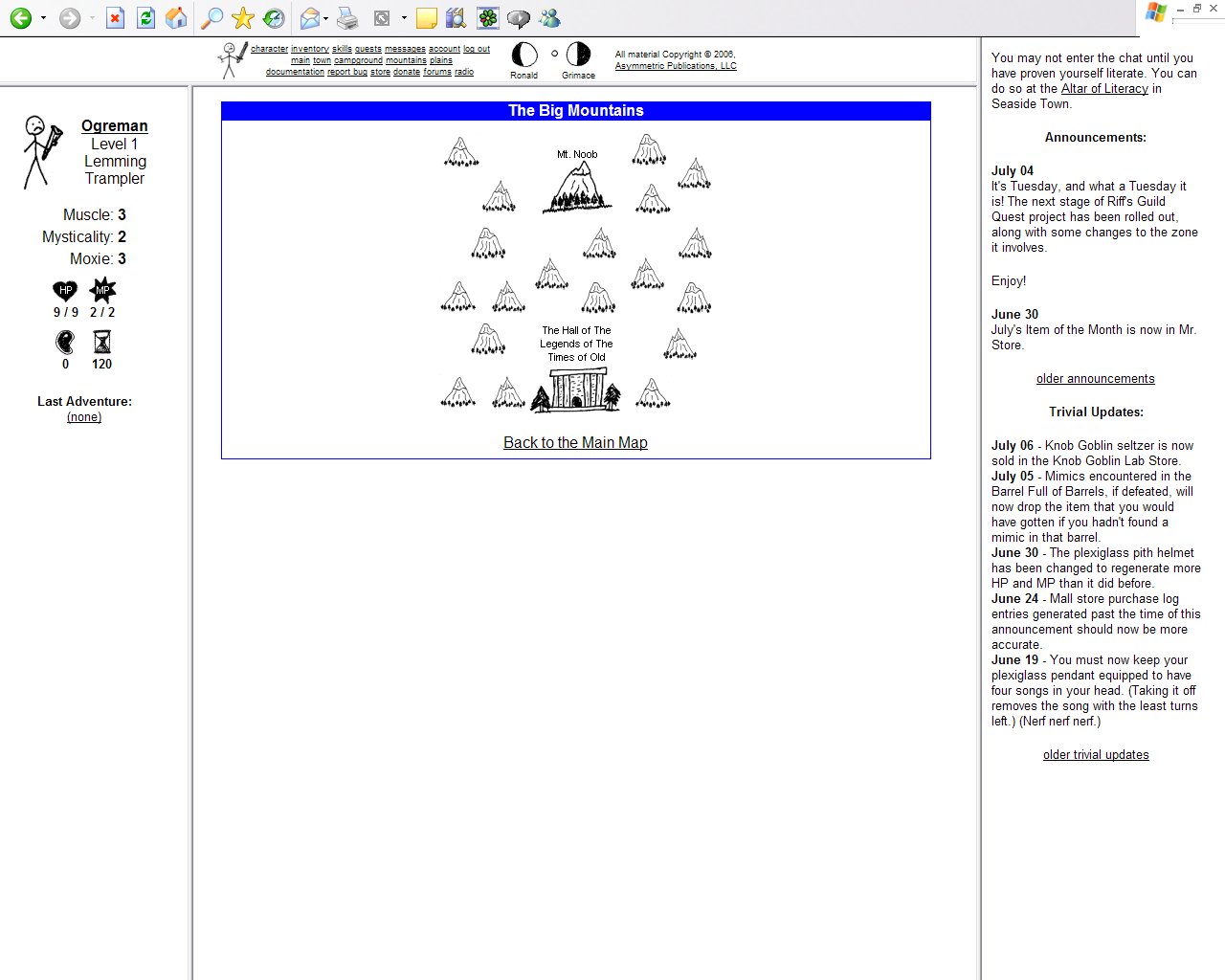This screenshot has height=980, width=1225.
Task: Open the radio link
Action: pos(464,72)
